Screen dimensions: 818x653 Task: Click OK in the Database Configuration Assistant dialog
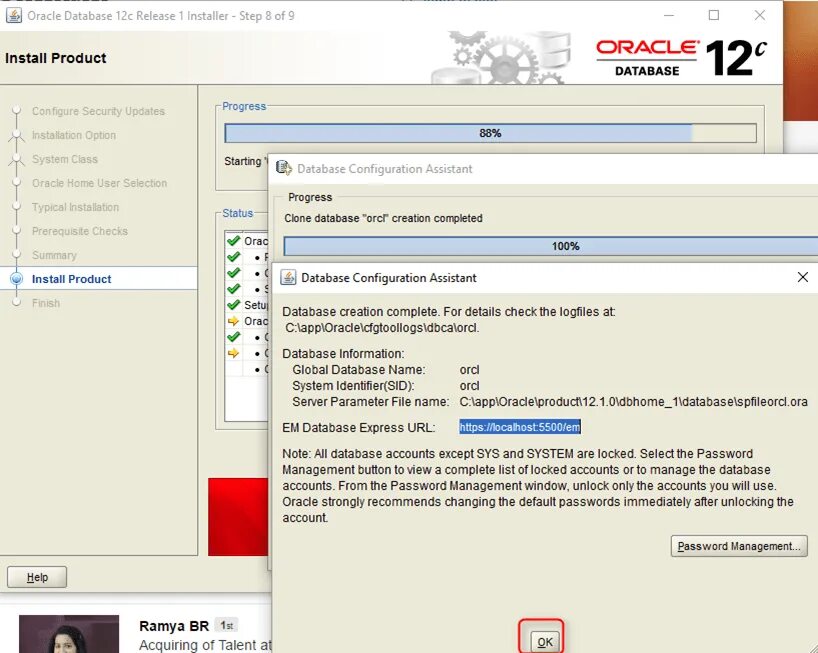pos(544,642)
